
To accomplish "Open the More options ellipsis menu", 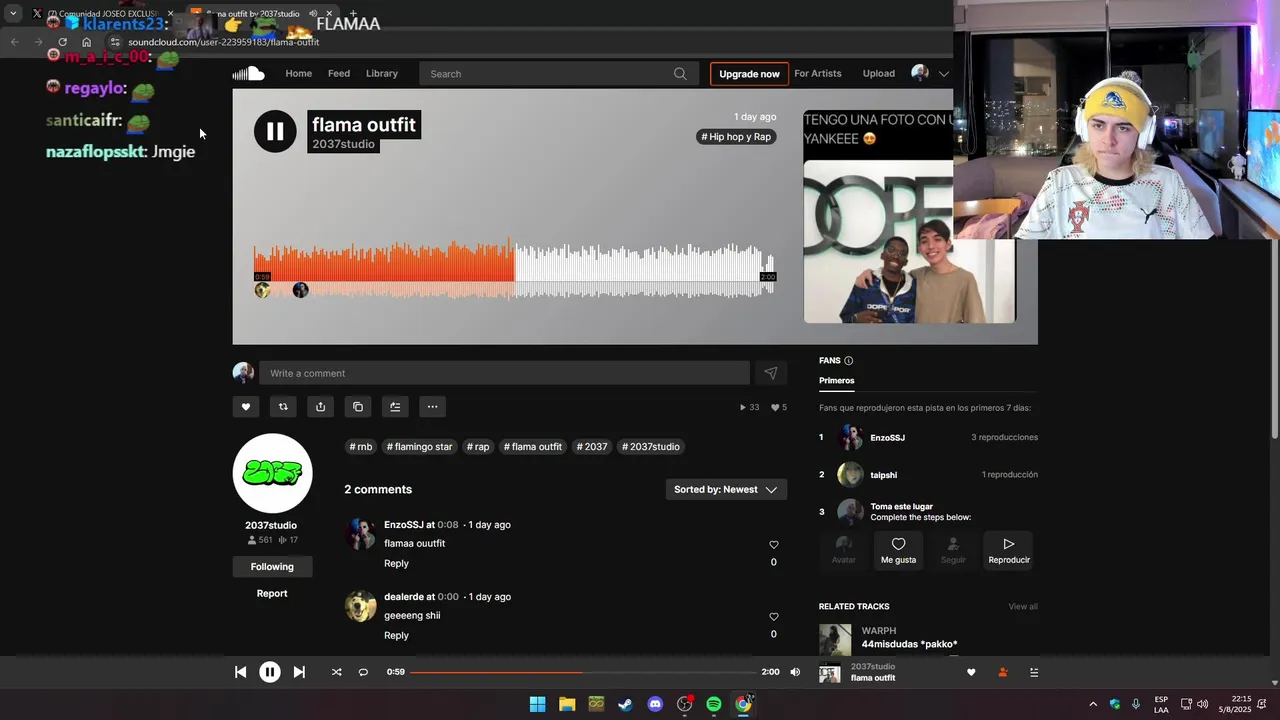I will (432, 407).
